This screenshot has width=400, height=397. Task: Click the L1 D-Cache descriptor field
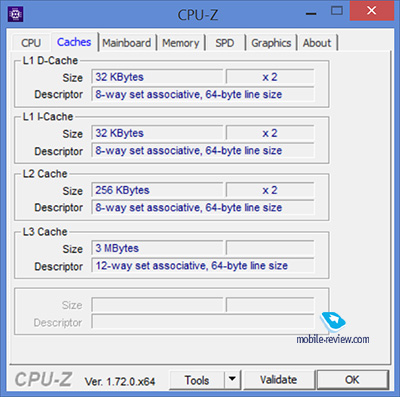203,94
